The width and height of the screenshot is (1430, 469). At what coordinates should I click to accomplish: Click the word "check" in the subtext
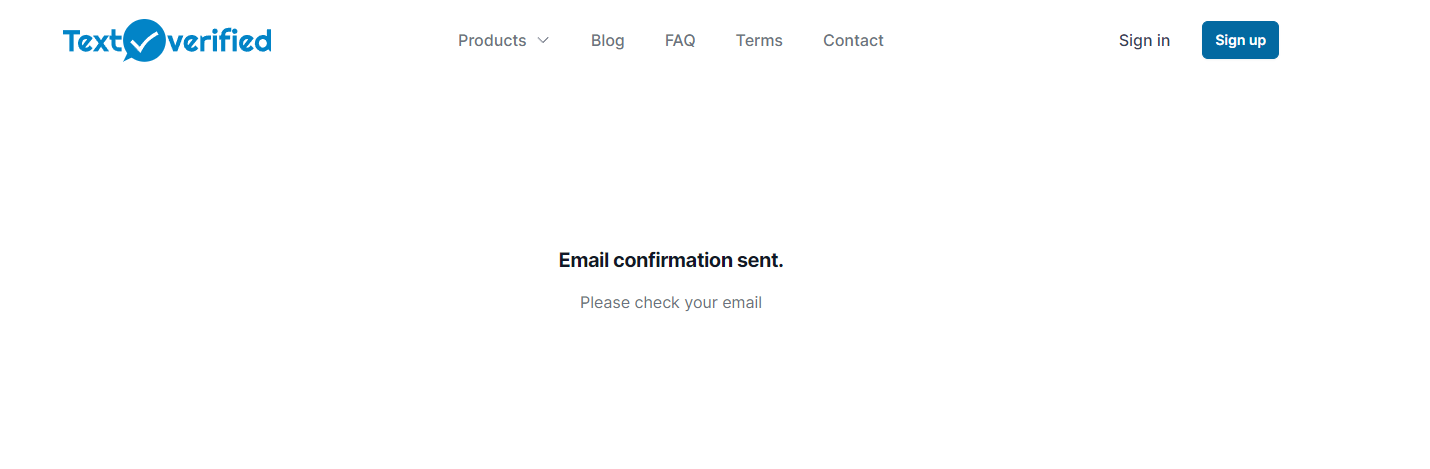tap(657, 303)
